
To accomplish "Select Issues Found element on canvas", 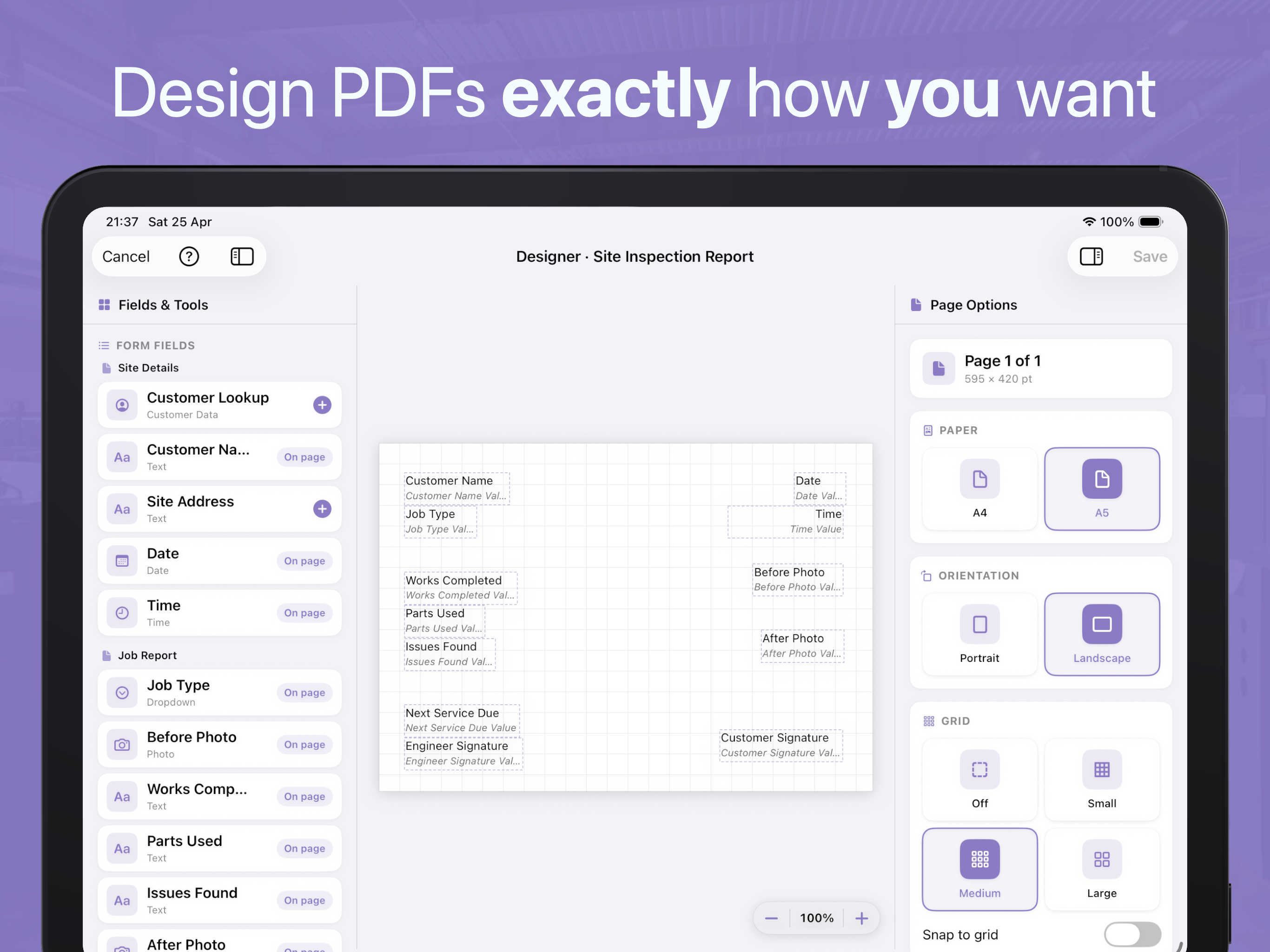I will click(450, 654).
